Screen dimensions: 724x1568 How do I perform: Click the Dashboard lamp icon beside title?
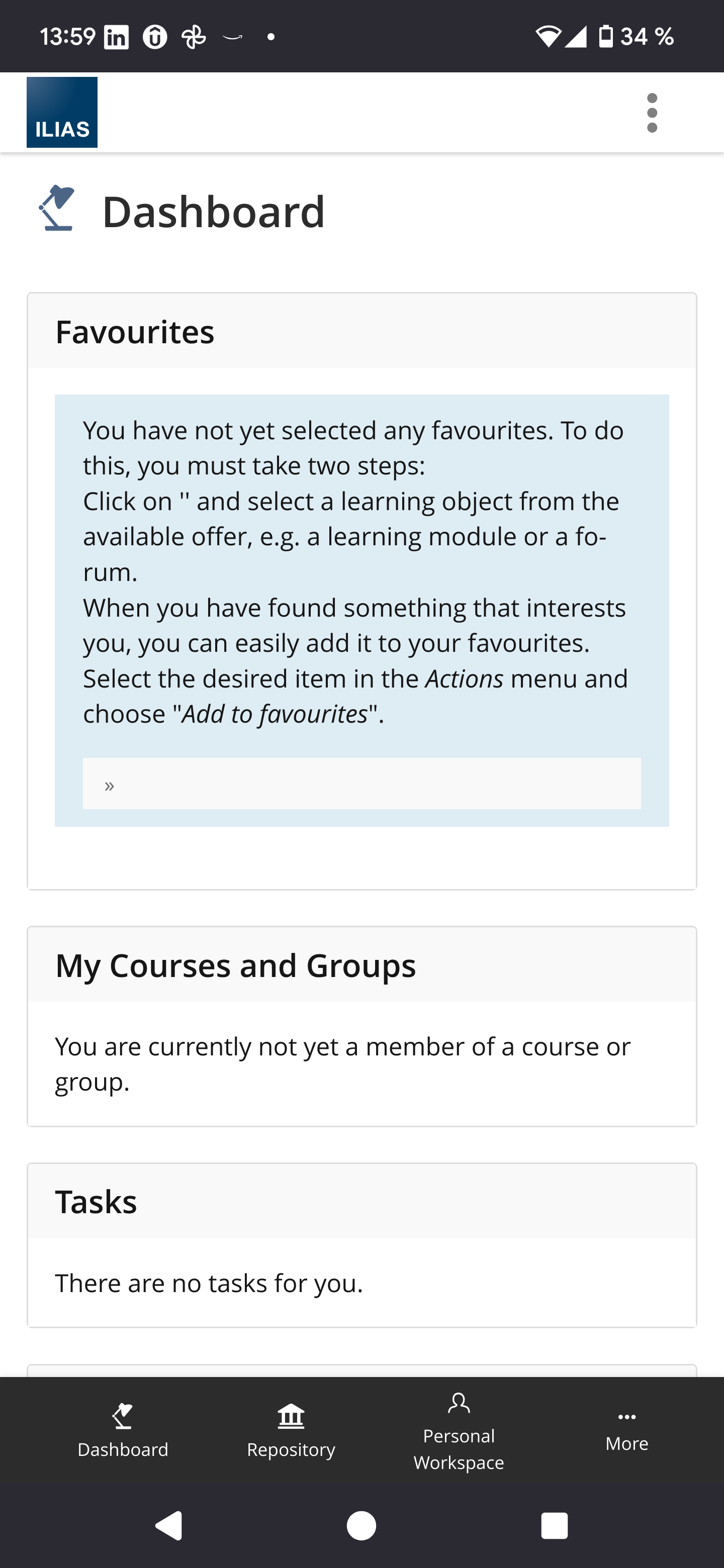(57, 208)
